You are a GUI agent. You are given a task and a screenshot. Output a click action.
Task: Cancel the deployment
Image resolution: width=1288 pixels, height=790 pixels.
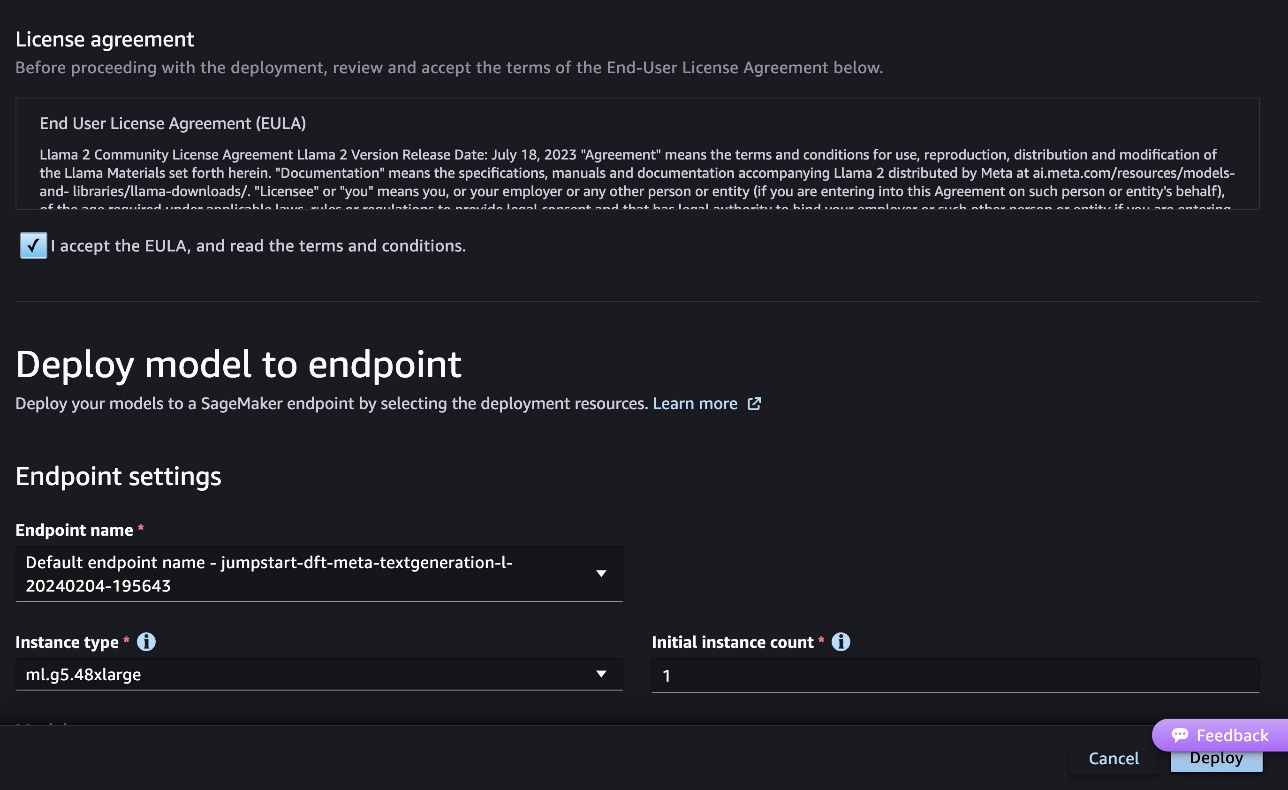coord(1114,758)
